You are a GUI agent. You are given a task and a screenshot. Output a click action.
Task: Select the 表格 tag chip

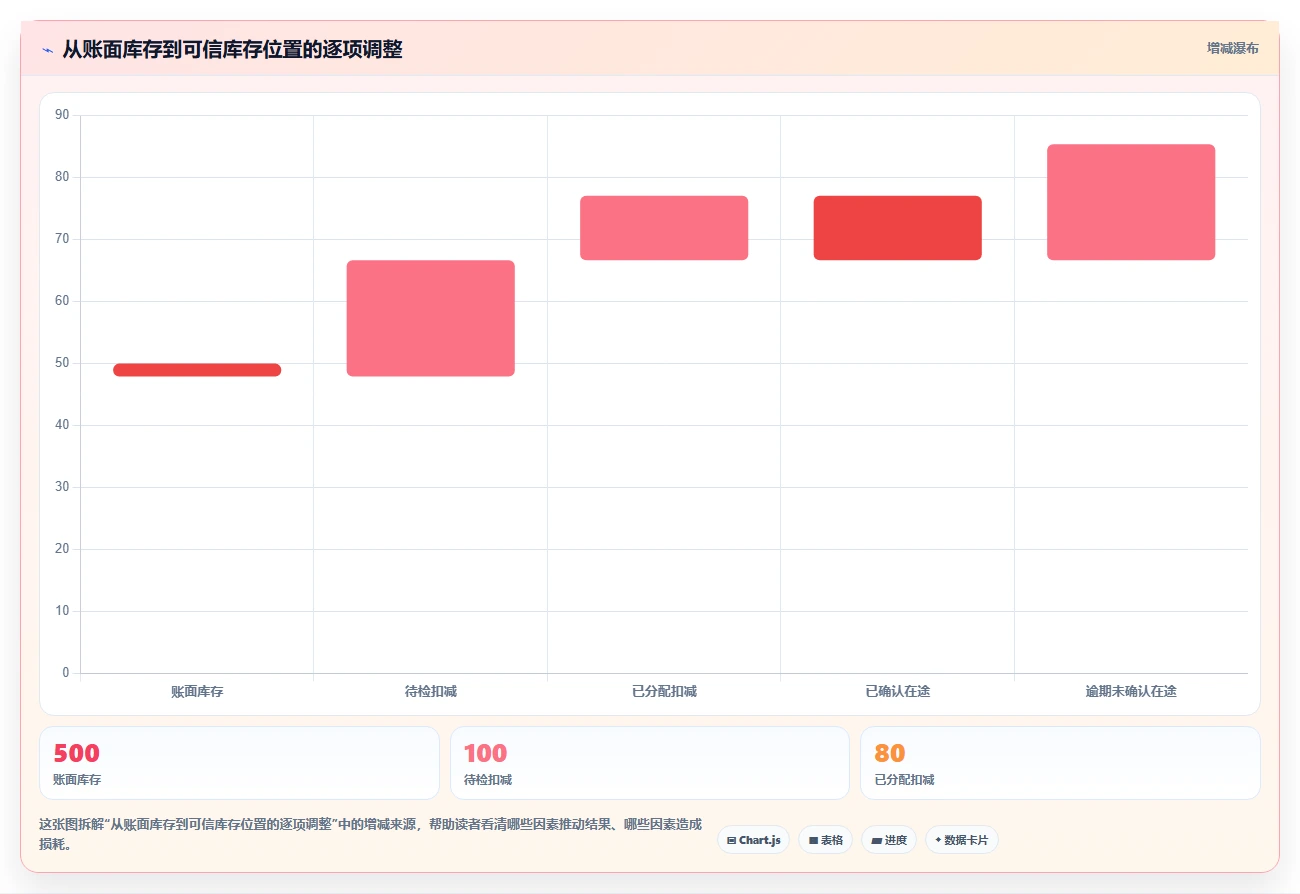825,840
